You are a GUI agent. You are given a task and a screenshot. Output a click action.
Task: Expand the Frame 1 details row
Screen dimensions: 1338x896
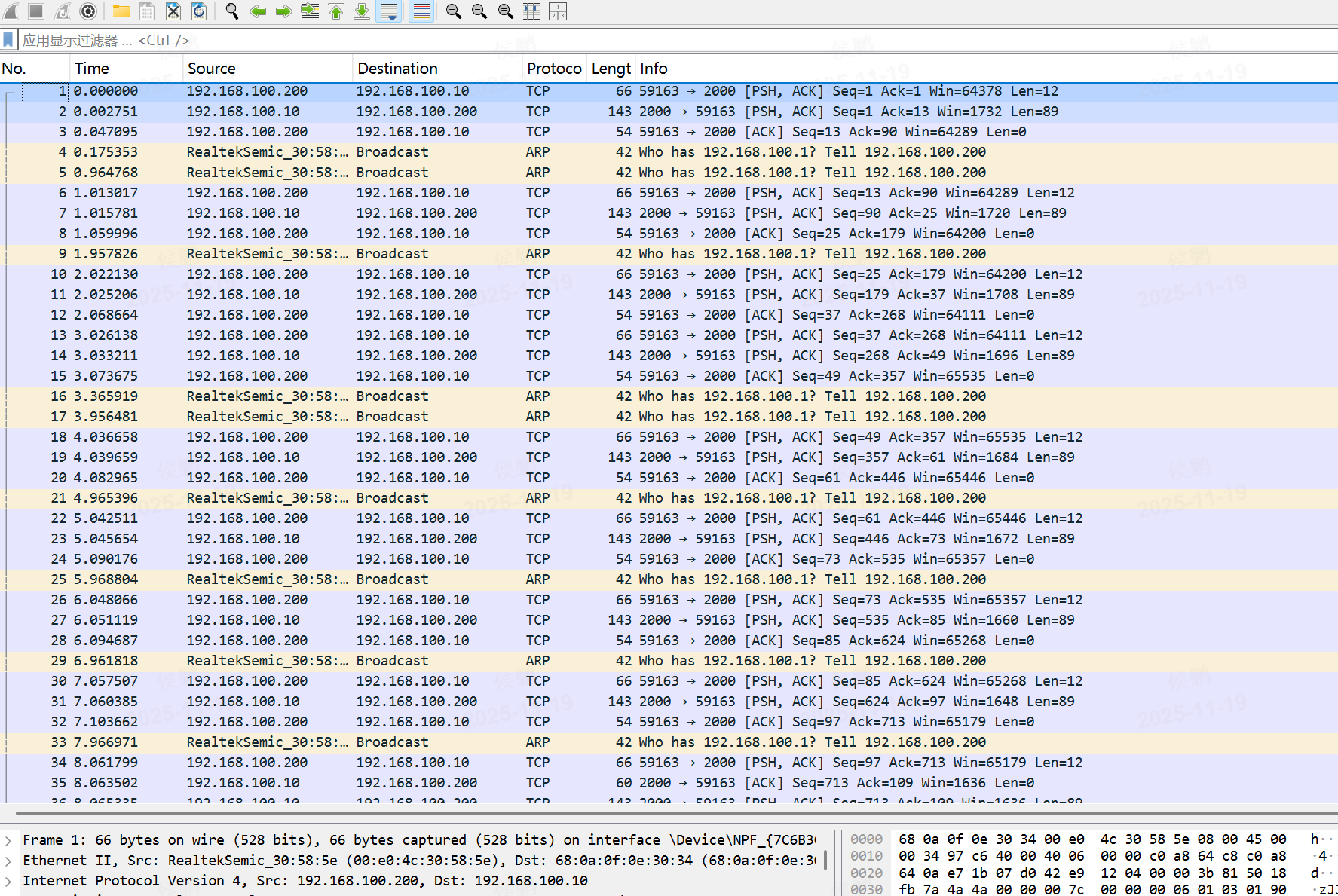pos(9,839)
